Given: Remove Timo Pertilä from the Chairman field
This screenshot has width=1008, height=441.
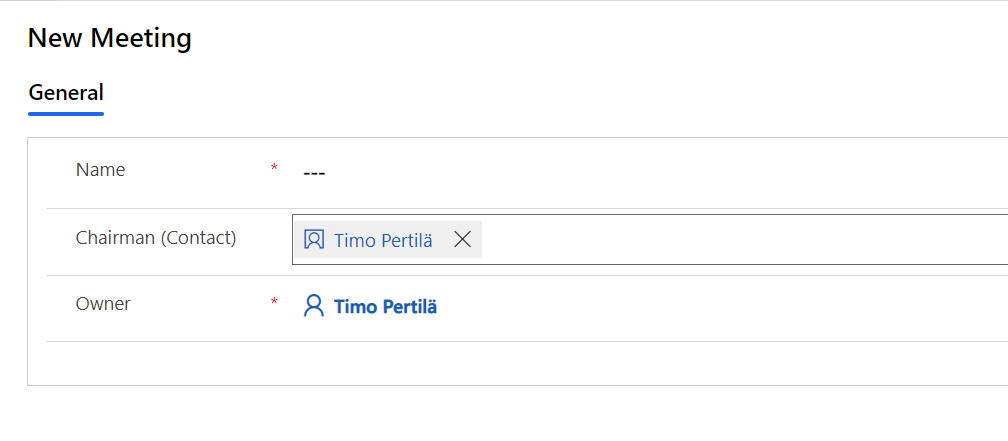Looking at the screenshot, I should pos(462,240).
